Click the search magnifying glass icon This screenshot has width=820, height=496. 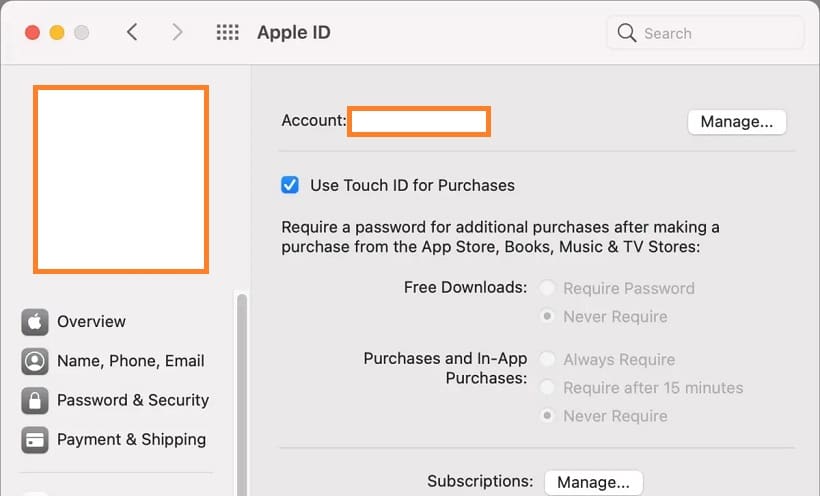click(x=627, y=33)
